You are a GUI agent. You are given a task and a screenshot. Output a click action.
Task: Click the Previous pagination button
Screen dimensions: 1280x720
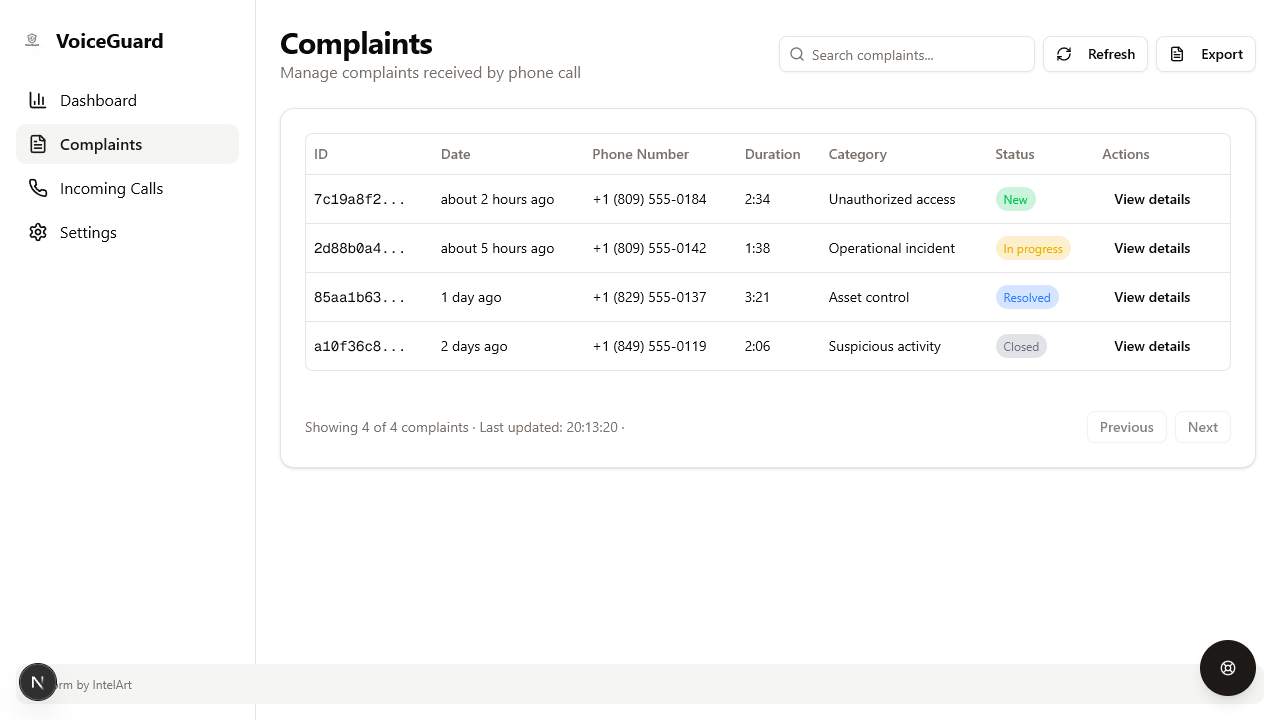(x=1127, y=427)
